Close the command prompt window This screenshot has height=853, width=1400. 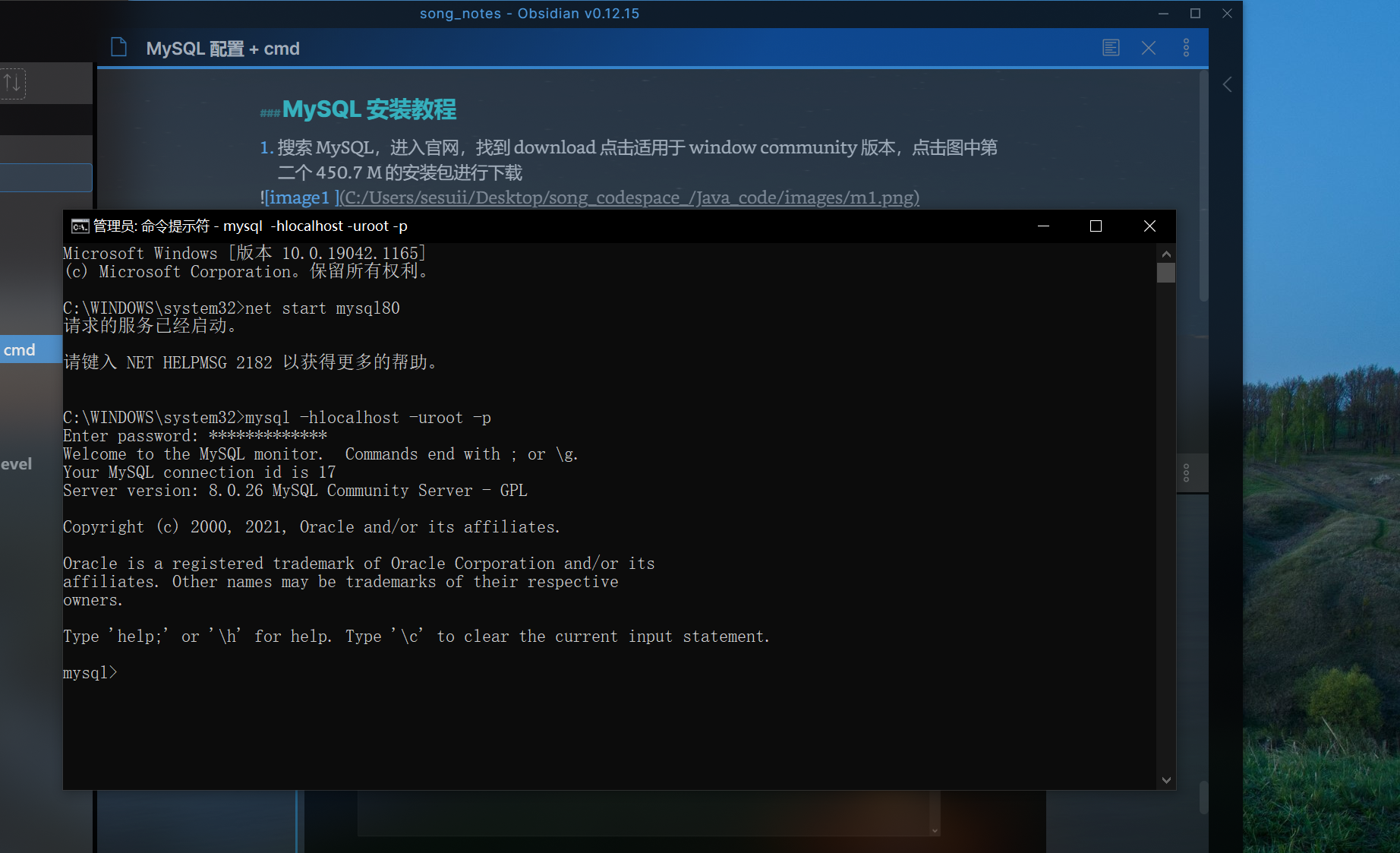1149,226
